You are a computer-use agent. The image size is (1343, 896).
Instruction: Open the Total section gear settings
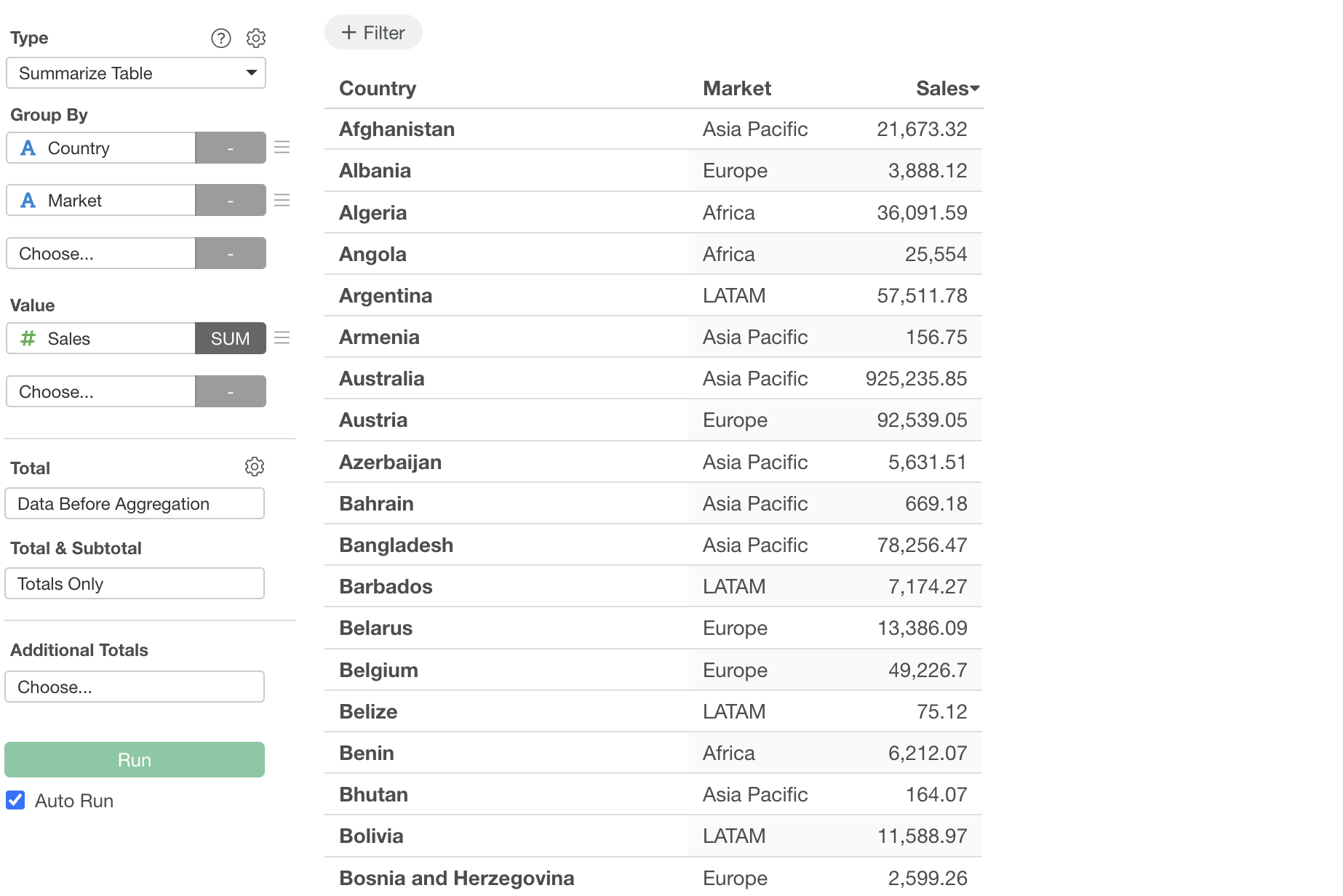255,467
